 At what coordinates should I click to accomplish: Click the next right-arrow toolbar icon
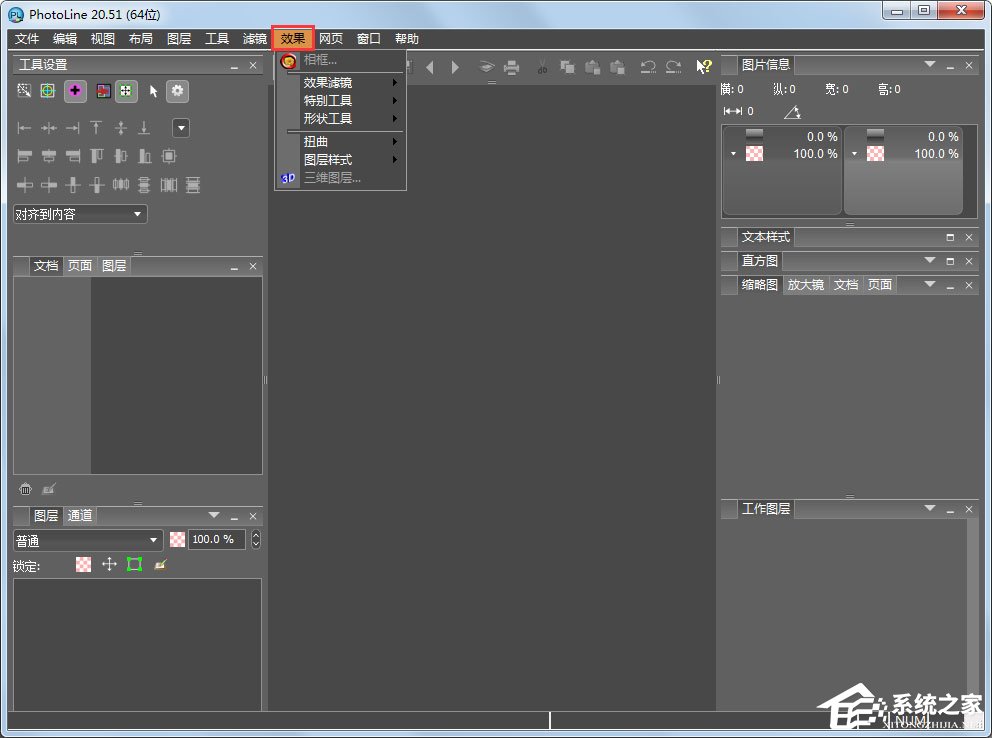(455, 67)
